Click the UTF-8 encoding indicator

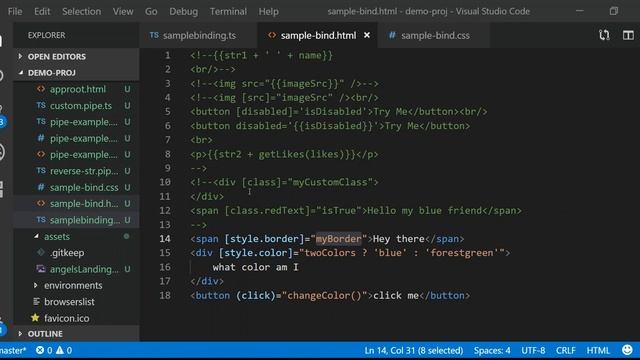pos(533,350)
